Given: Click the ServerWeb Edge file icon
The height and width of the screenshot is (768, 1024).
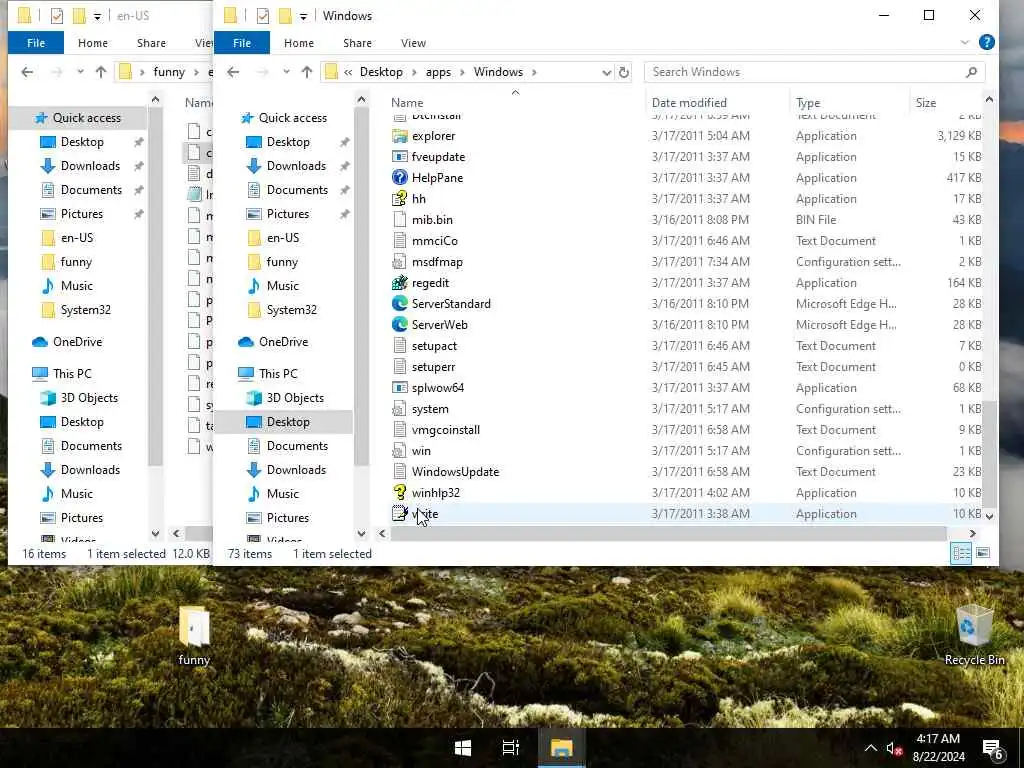Looking at the screenshot, I should 400,325.
